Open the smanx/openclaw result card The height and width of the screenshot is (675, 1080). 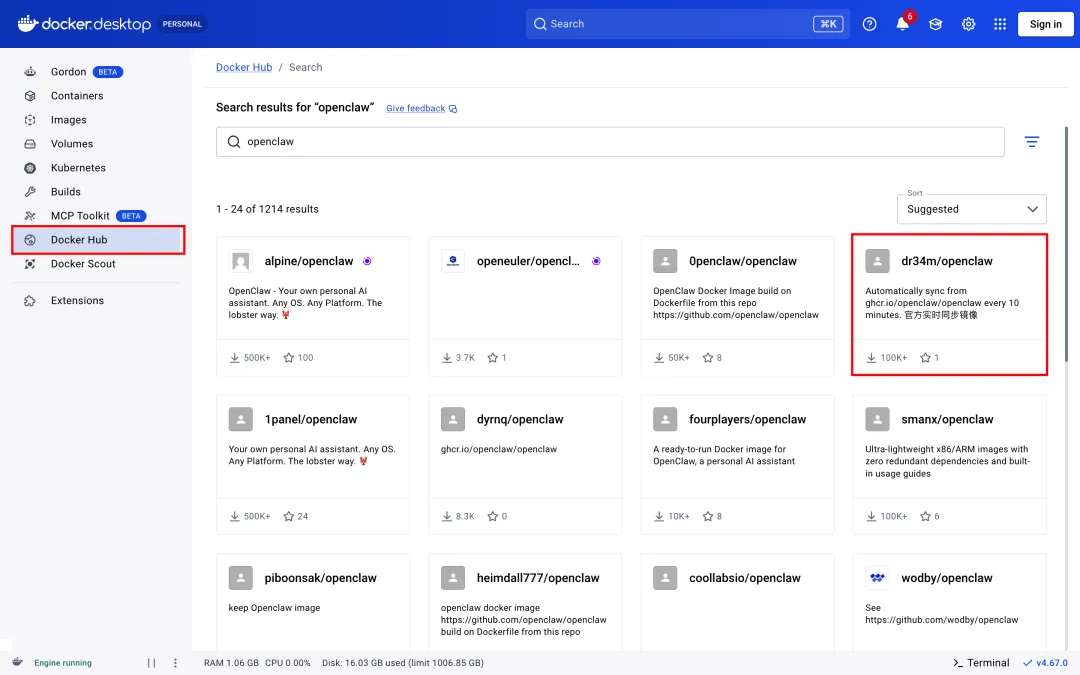coord(949,465)
